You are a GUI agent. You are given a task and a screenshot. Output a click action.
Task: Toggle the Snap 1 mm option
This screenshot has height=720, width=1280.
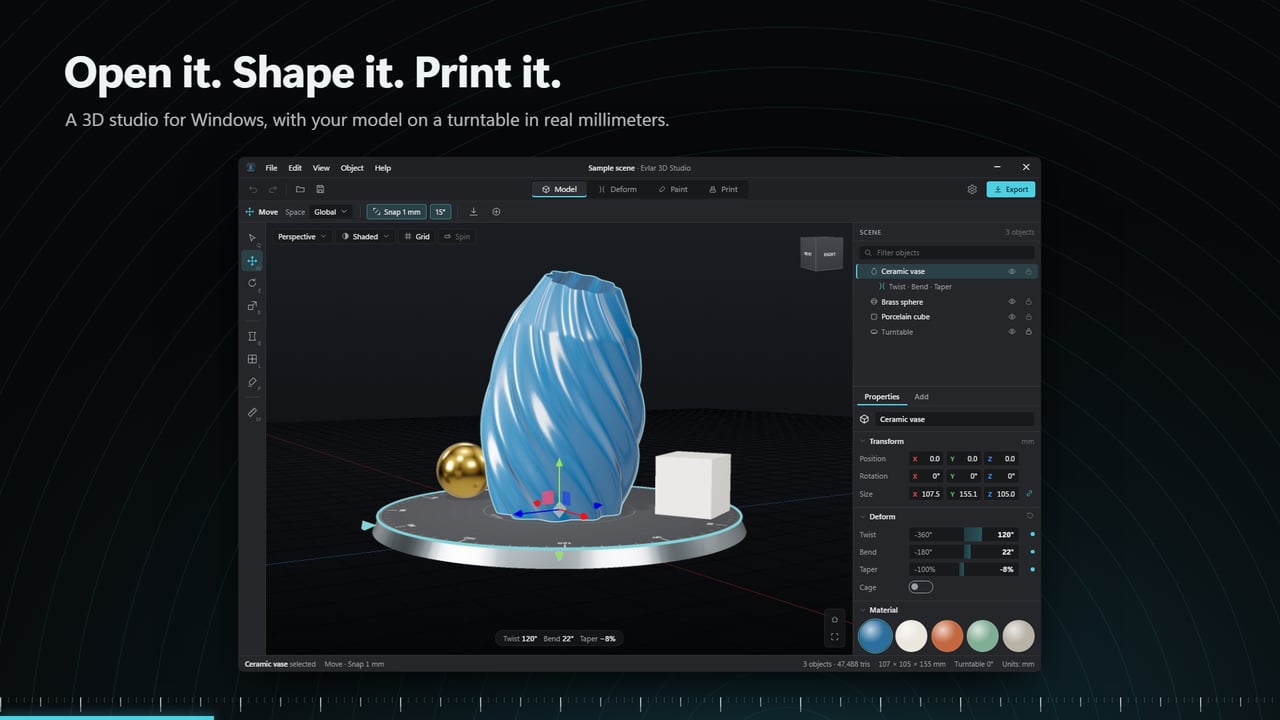click(397, 212)
